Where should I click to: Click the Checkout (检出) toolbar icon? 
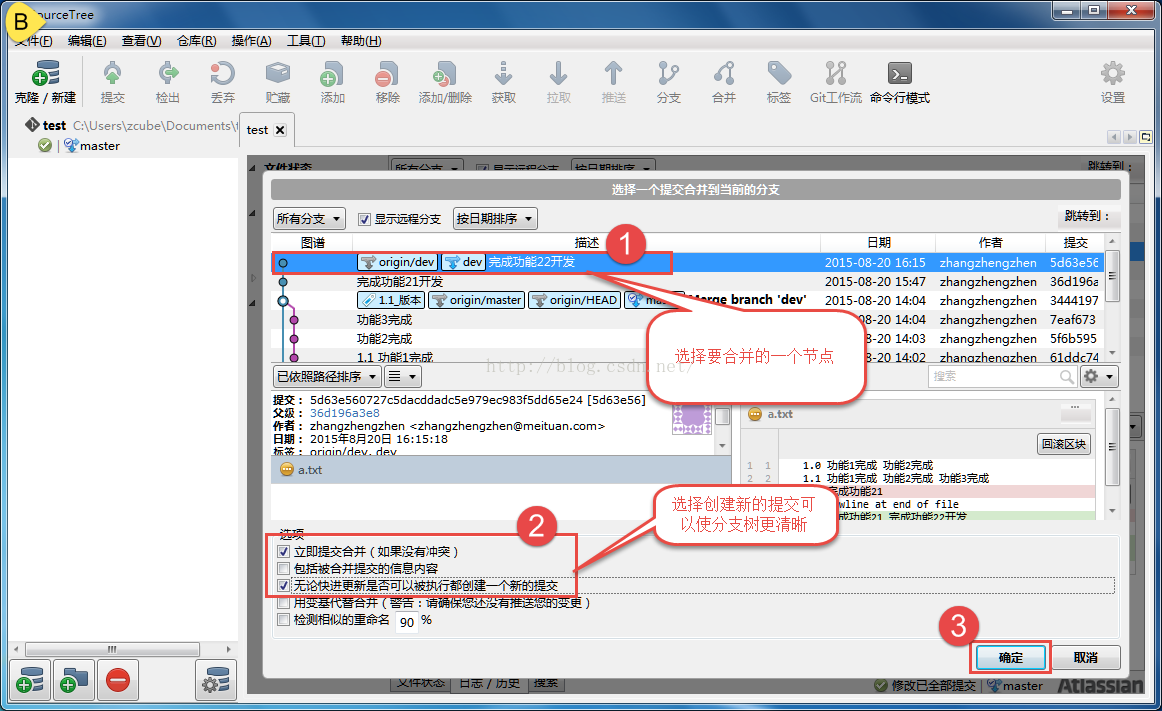pos(167,82)
